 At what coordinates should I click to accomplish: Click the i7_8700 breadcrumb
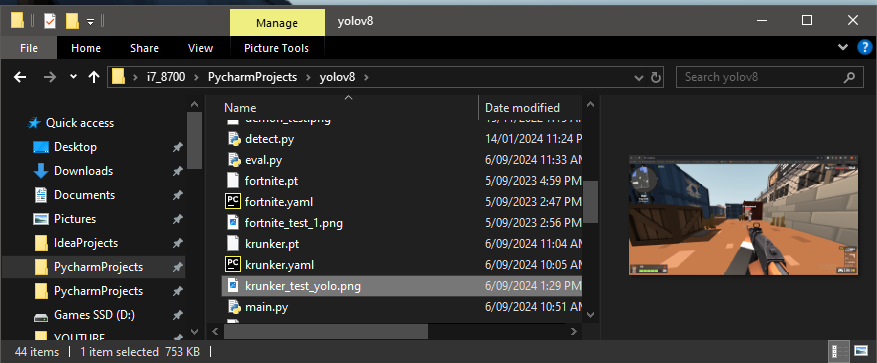(166, 77)
